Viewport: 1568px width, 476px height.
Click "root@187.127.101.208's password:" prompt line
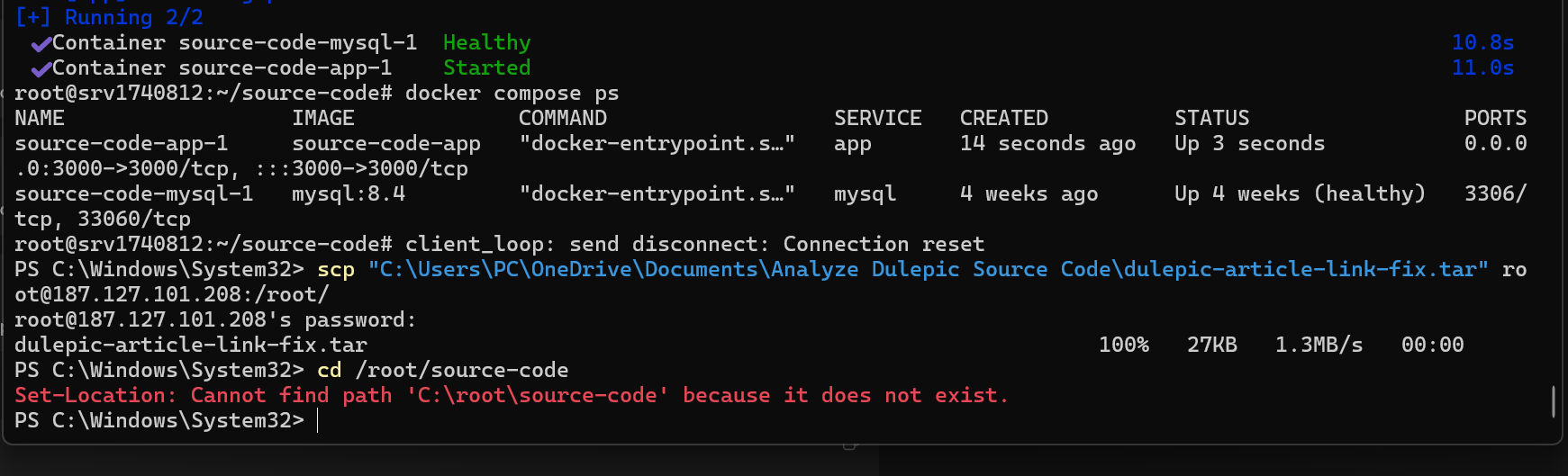(216, 320)
